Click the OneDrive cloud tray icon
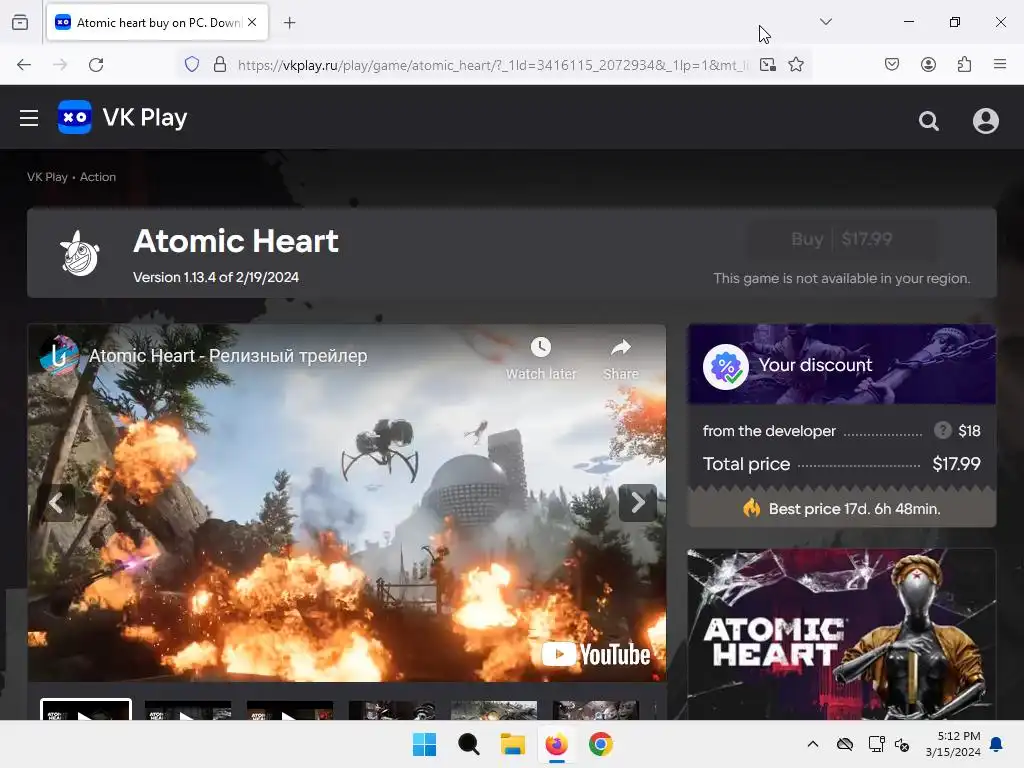The image size is (1024, 768). click(844, 744)
